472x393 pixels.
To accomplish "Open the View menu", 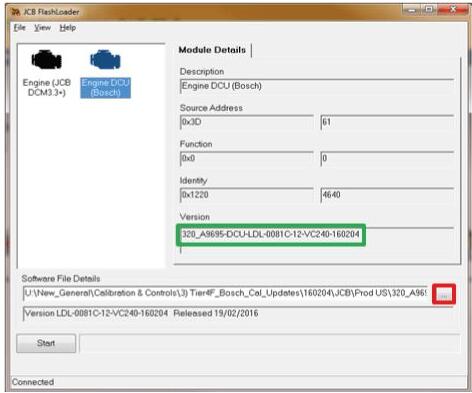I will coord(42,28).
